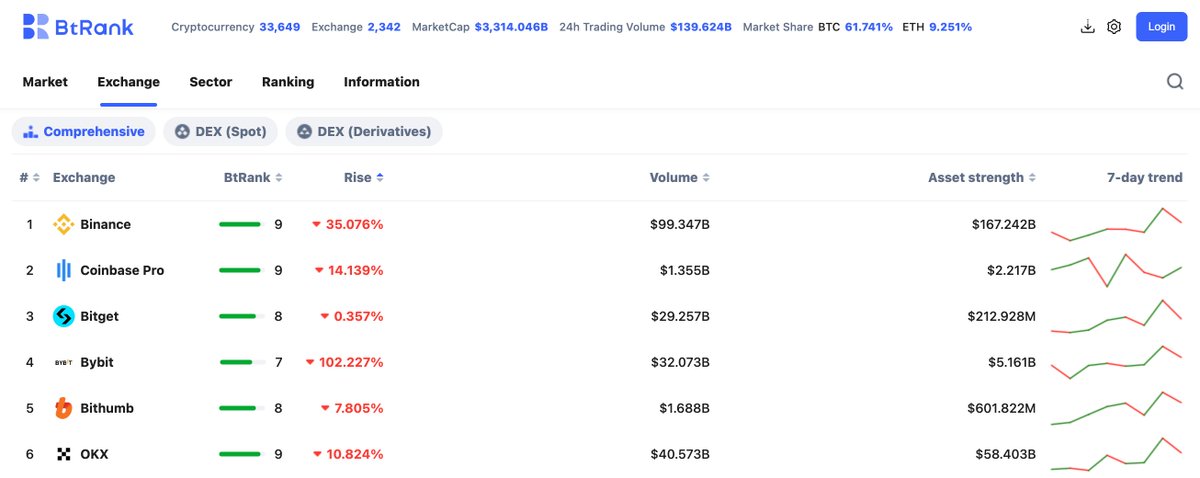Sort table by Rise column
This screenshot has width=1200, height=478.
tap(364, 177)
